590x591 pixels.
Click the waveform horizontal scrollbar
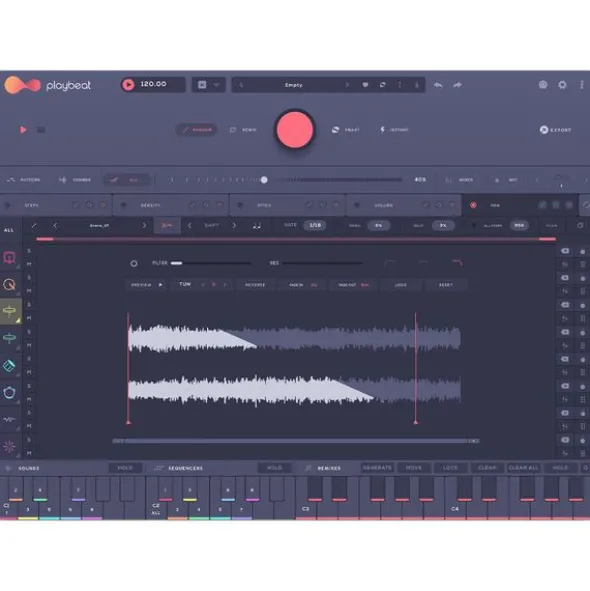[296, 441]
